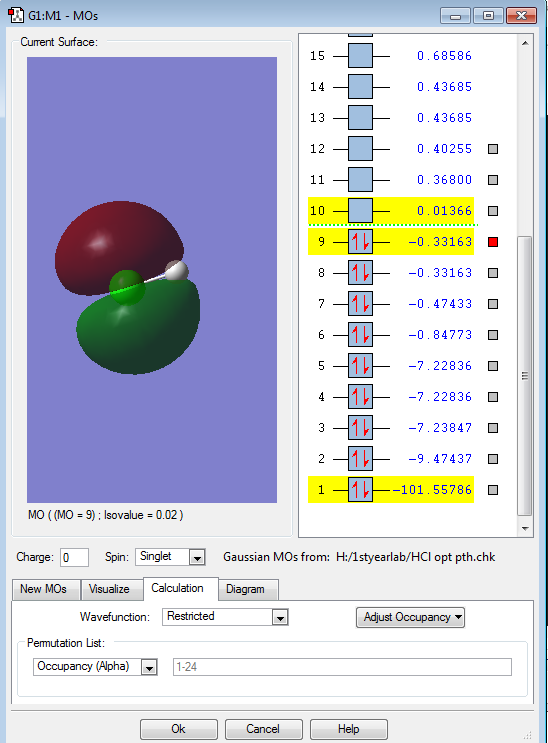Toggle the red surface marker for MO 9
548x743 pixels.
493,242
